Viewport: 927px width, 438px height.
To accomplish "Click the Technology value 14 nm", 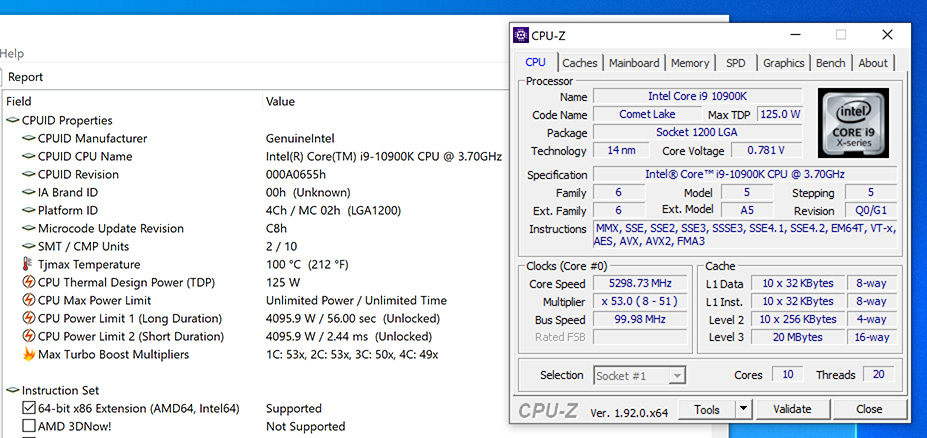I will (x=621, y=150).
